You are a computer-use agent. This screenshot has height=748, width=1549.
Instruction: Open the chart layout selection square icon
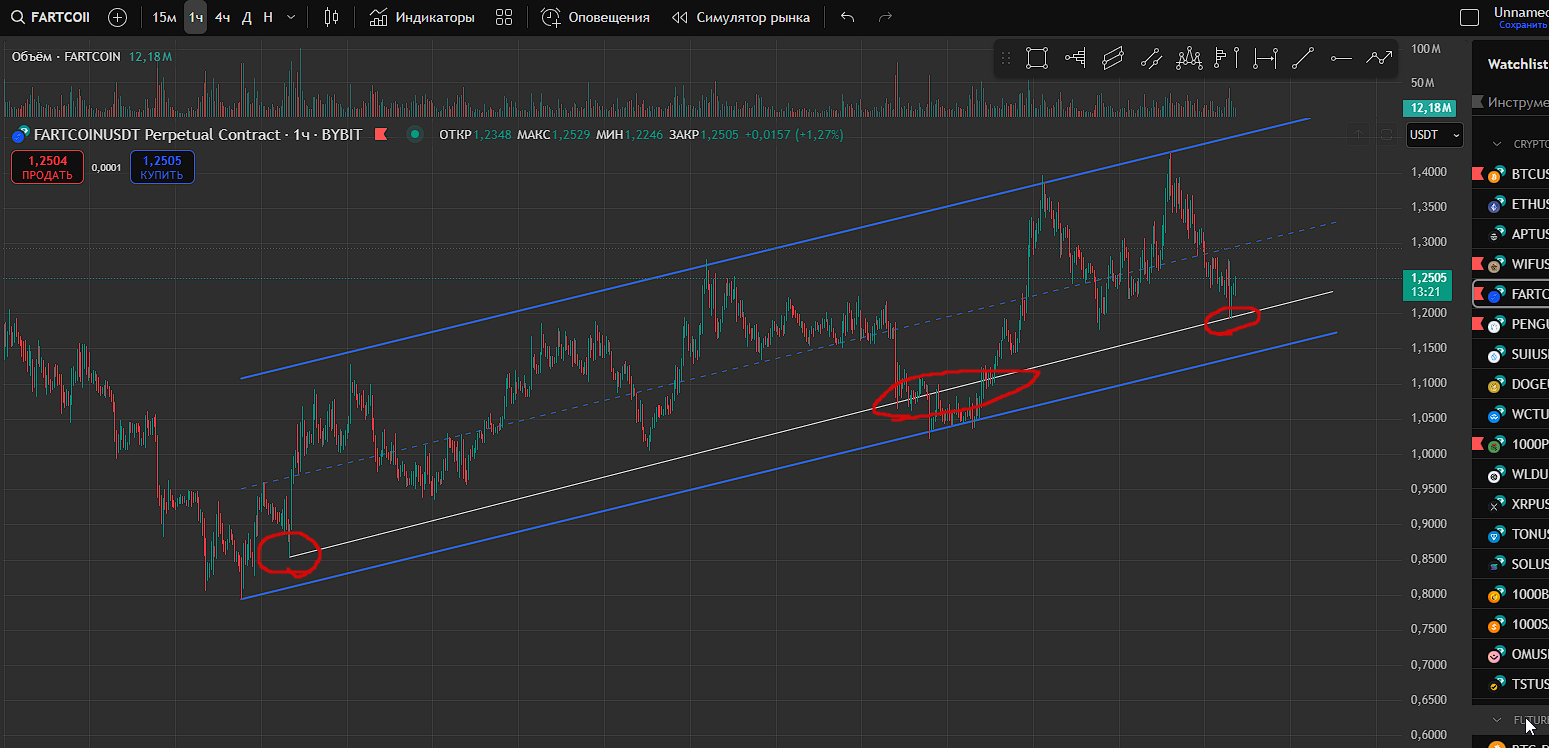(x=1469, y=17)
